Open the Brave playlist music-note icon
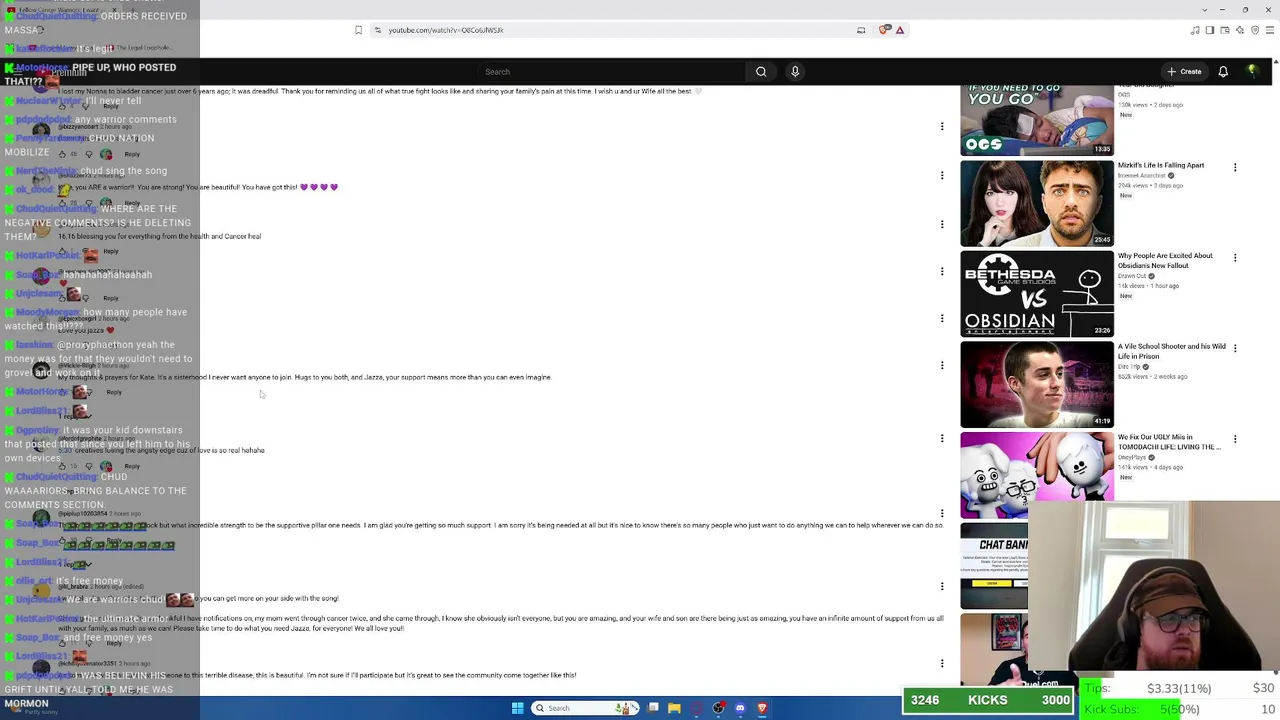 pyautogui.click(x=1195, y=30)
